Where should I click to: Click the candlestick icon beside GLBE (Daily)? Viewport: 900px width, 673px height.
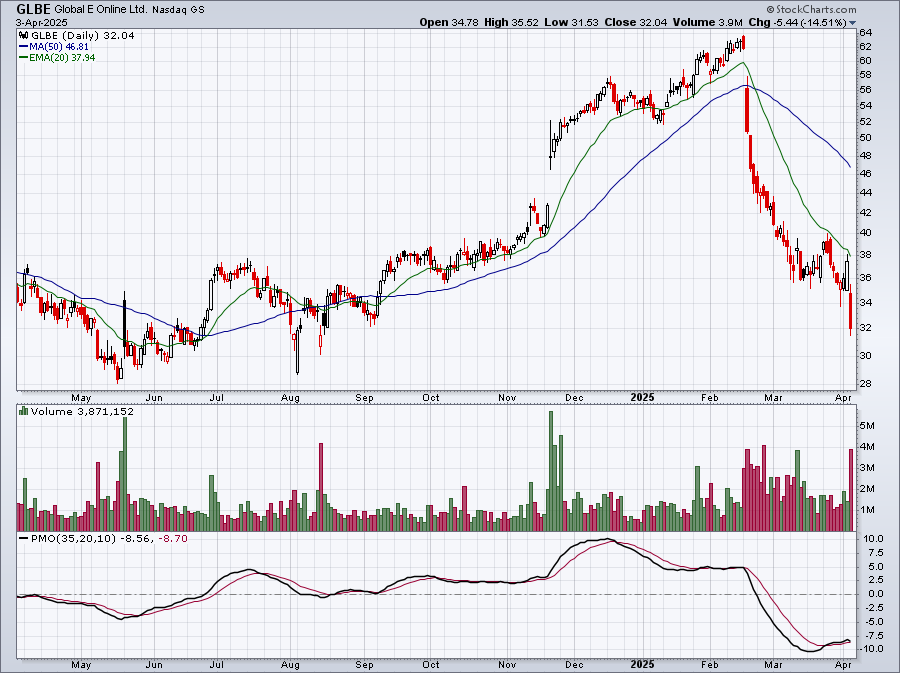[24, 34]
